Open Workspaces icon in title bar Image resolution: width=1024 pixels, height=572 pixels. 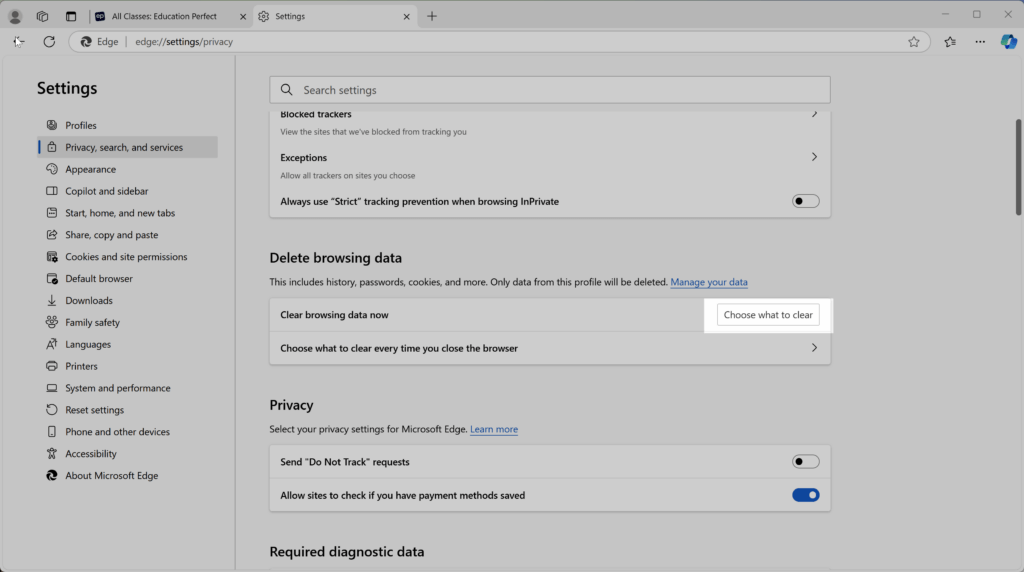coord(42,16)
